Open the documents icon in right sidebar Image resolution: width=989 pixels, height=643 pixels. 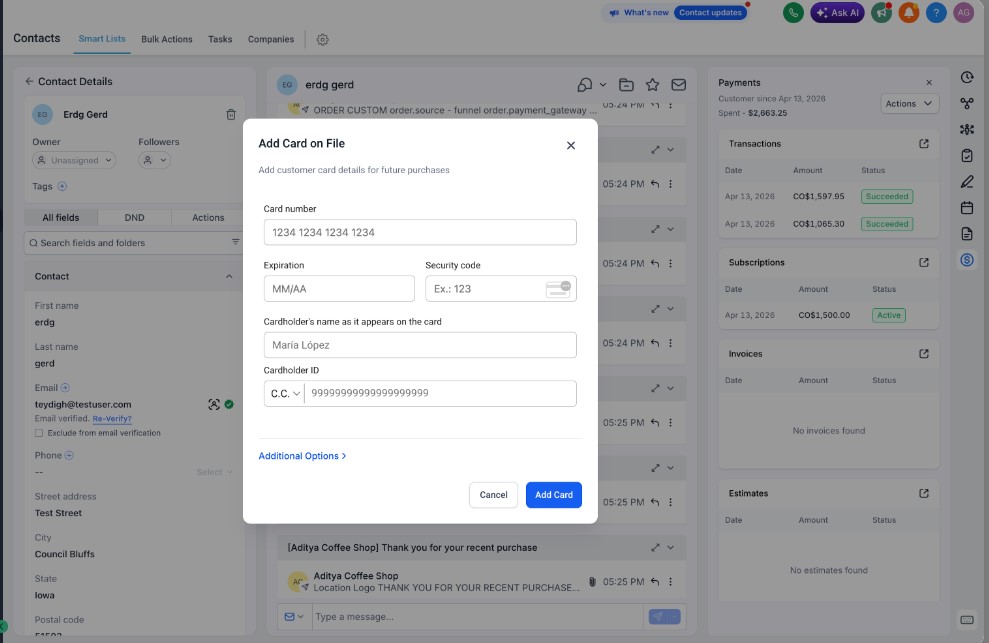pyautogui.click(x=967, y=234)
